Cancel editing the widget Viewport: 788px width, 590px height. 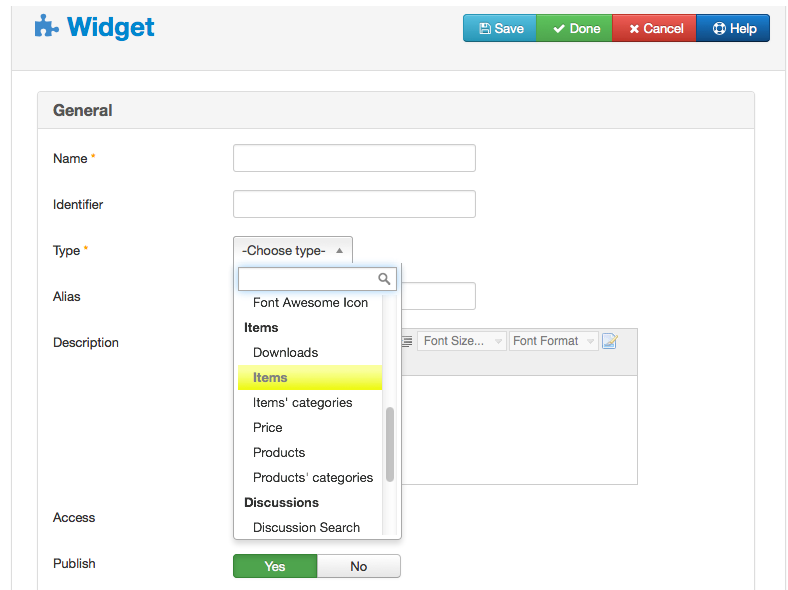(654, 28)
